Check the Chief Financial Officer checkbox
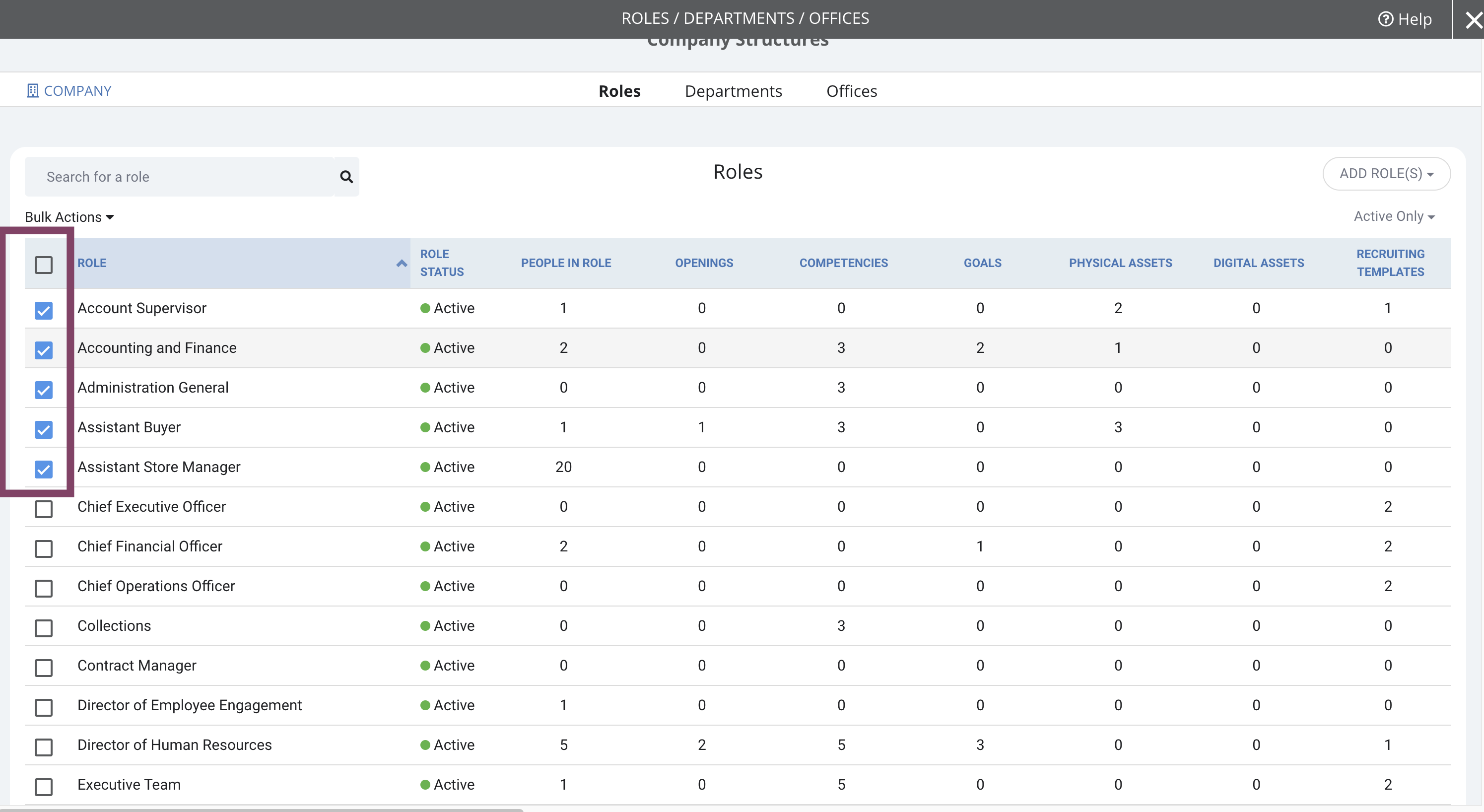Image resolution: width=1484 pixels, height=812 pixels. 44,548
